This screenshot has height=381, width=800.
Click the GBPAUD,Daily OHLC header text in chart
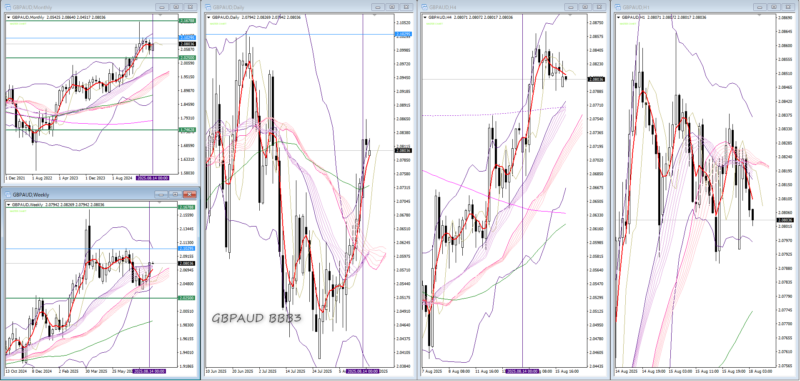(255, 17)
